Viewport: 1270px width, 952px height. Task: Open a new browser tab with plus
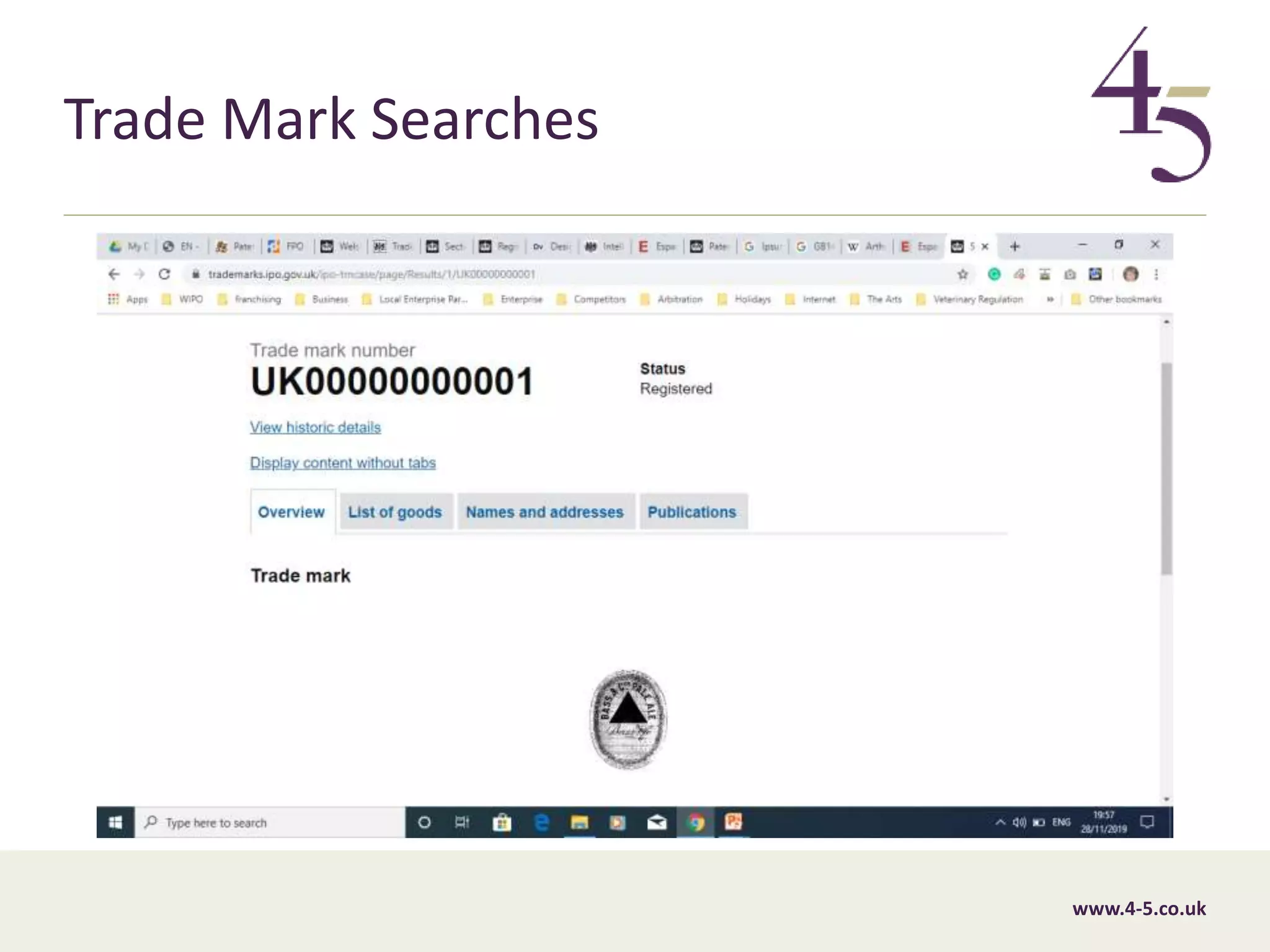(1015, 247)
